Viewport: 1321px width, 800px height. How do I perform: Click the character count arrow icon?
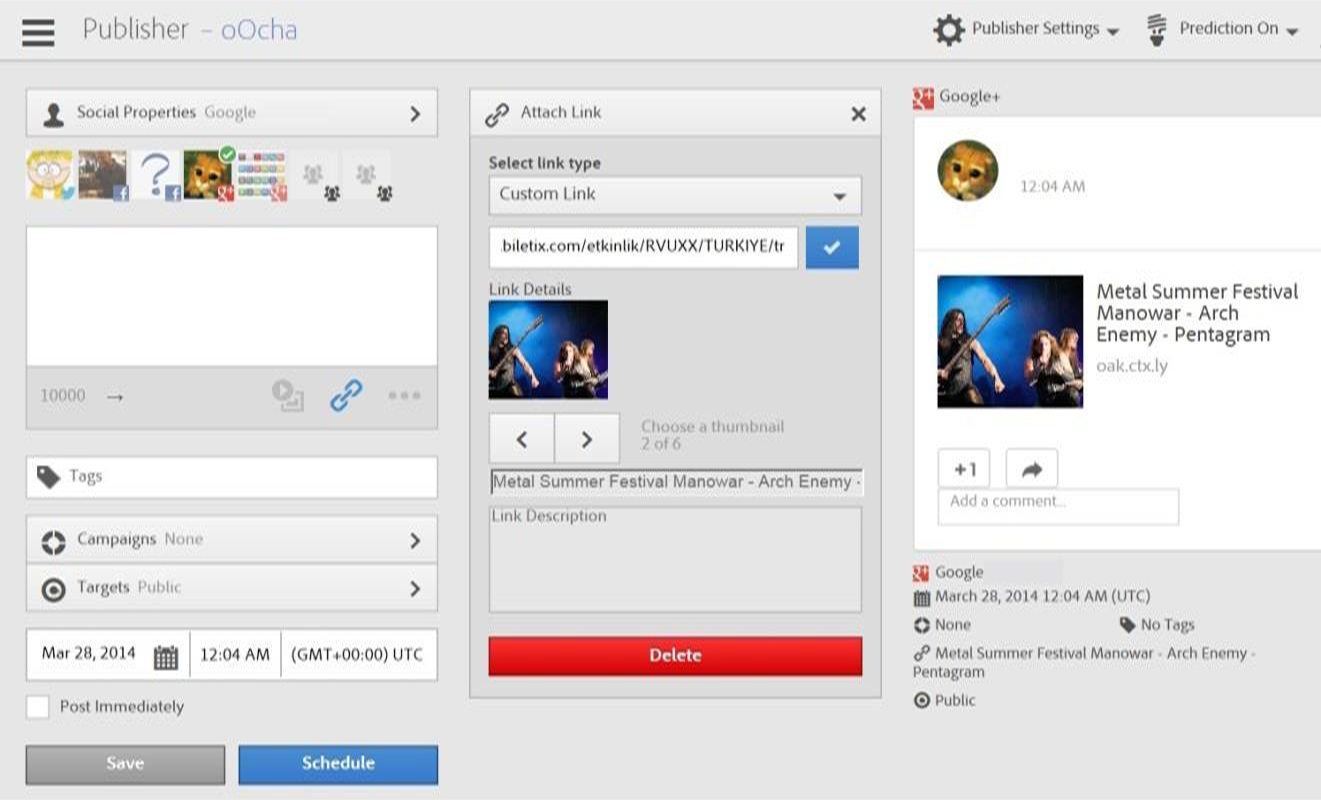114,397
